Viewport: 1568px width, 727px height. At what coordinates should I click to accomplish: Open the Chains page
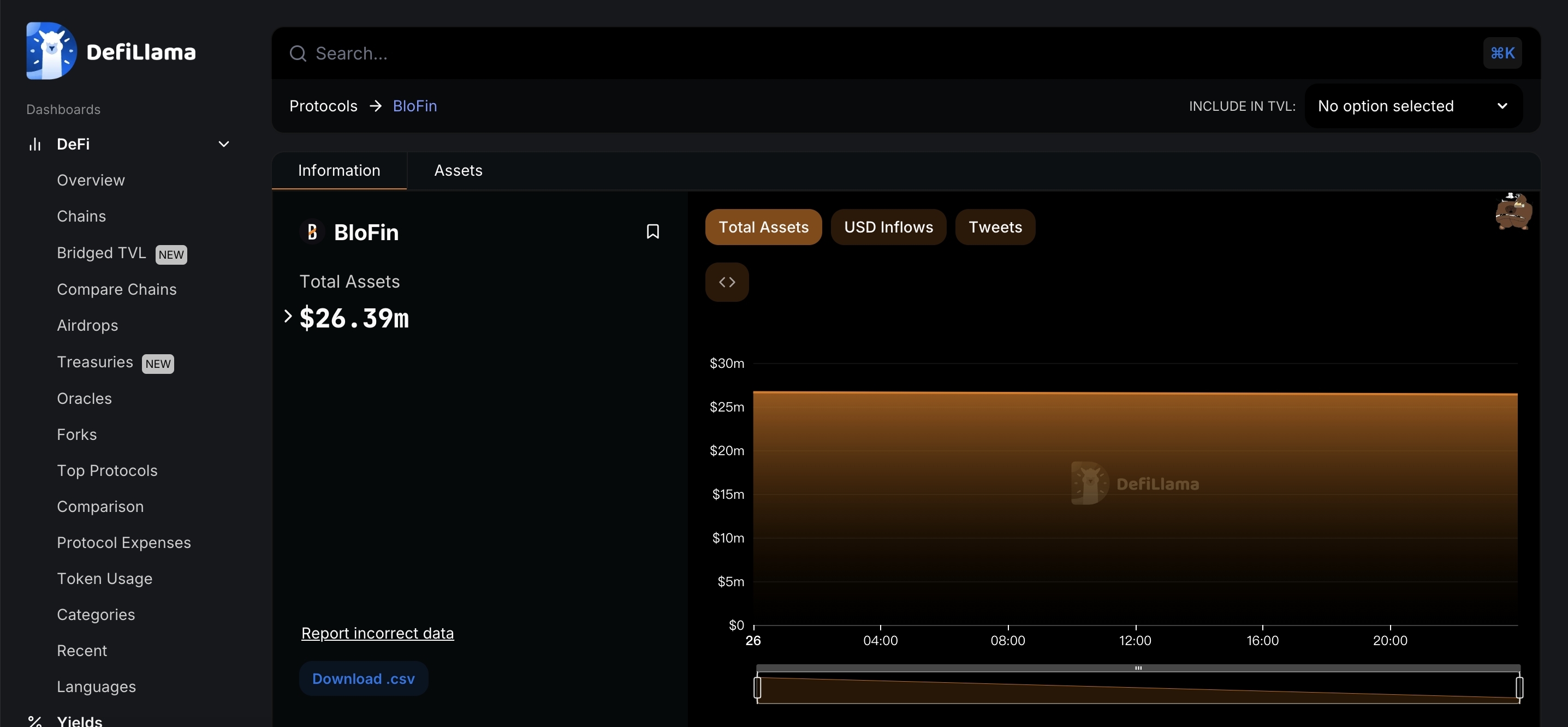tap(81, 216)
